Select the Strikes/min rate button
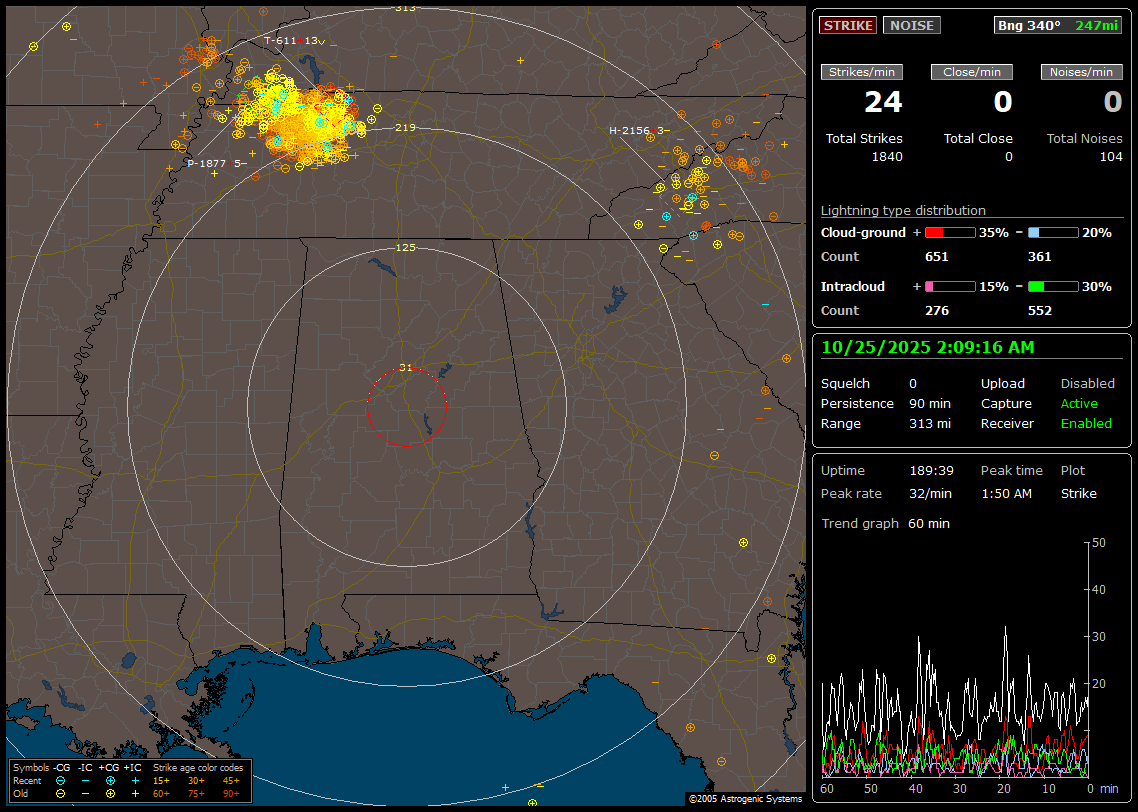1138x812 pixels. 862,72
